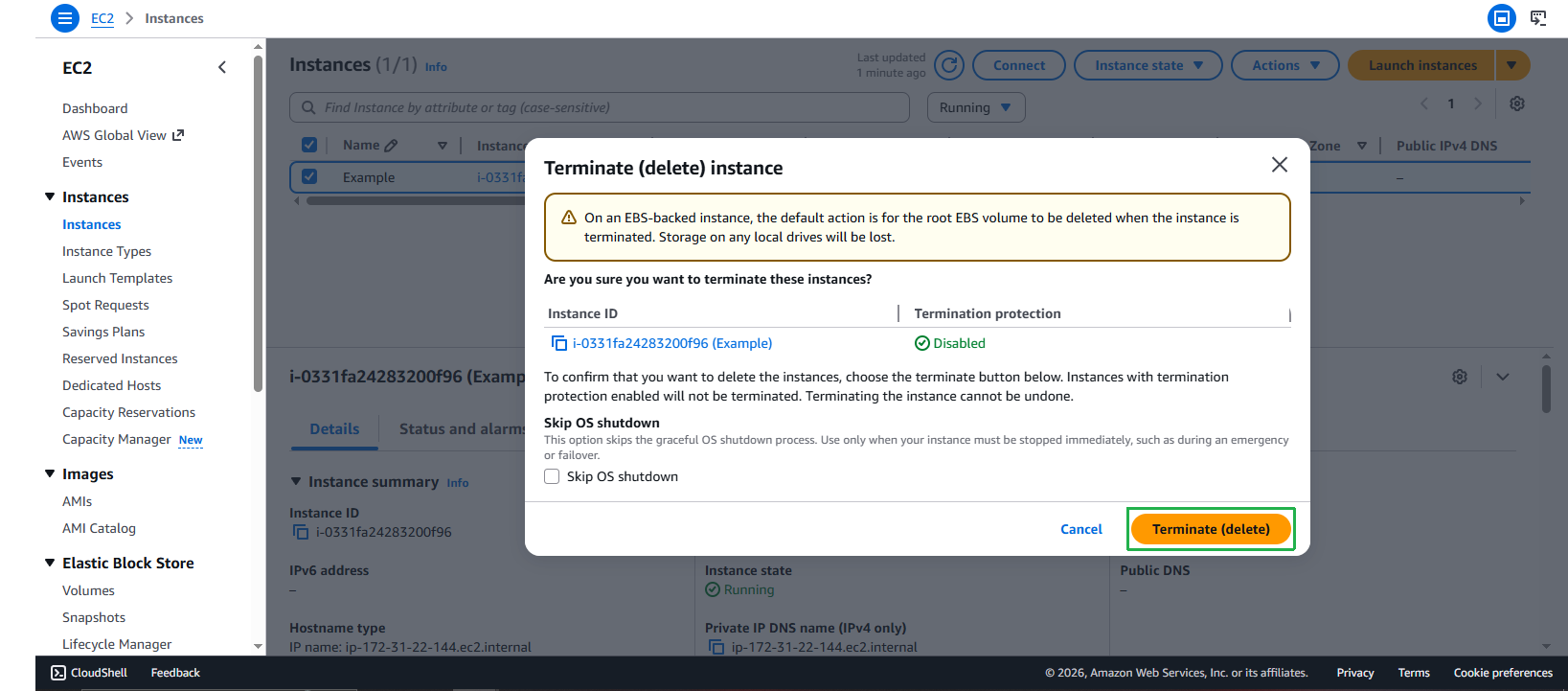This screenshot has width=1568, height=691.
Task: Uncheck the Example instance row checkbox
Action: pyautogui.click(x=309, y=176)
